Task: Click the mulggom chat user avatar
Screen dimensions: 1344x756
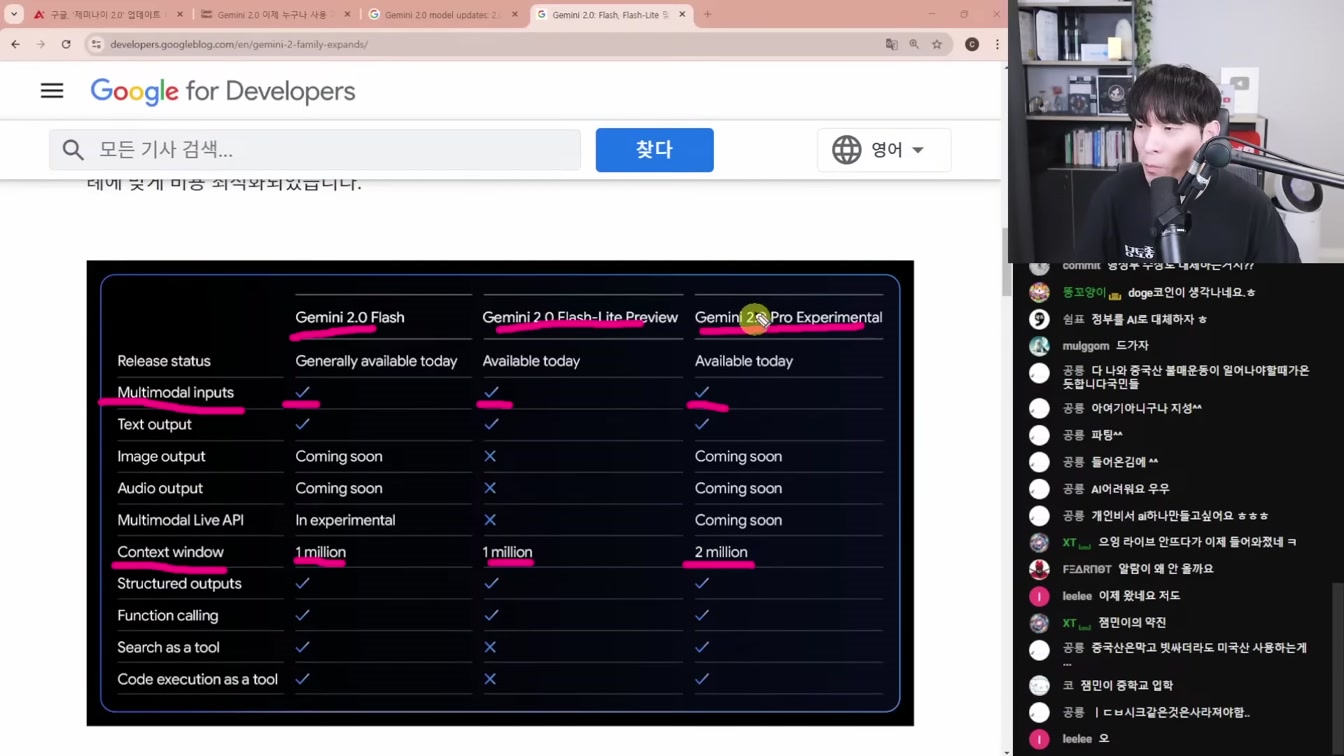Action: point(1040,346)
